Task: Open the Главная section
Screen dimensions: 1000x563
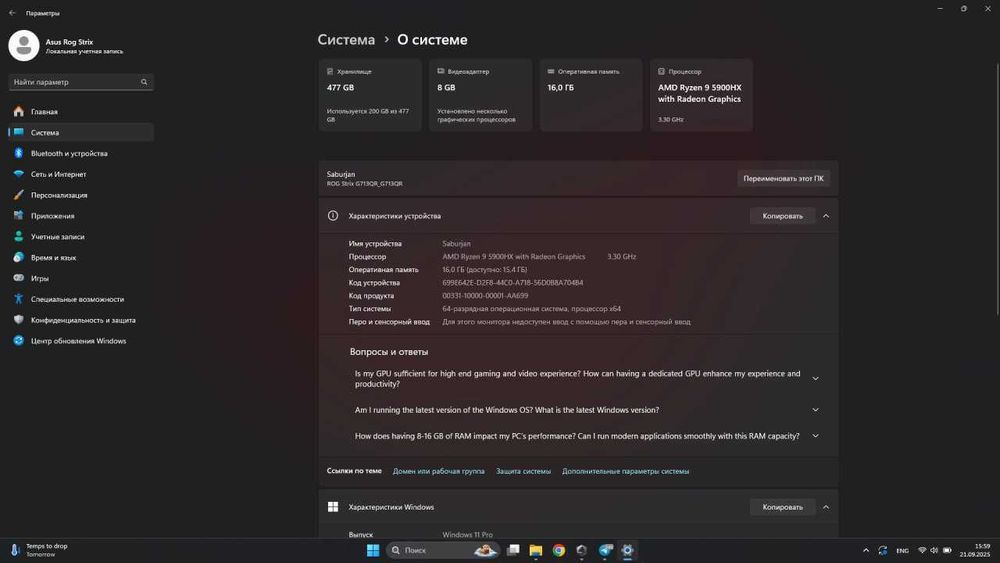Action: (x=81, y=112)
